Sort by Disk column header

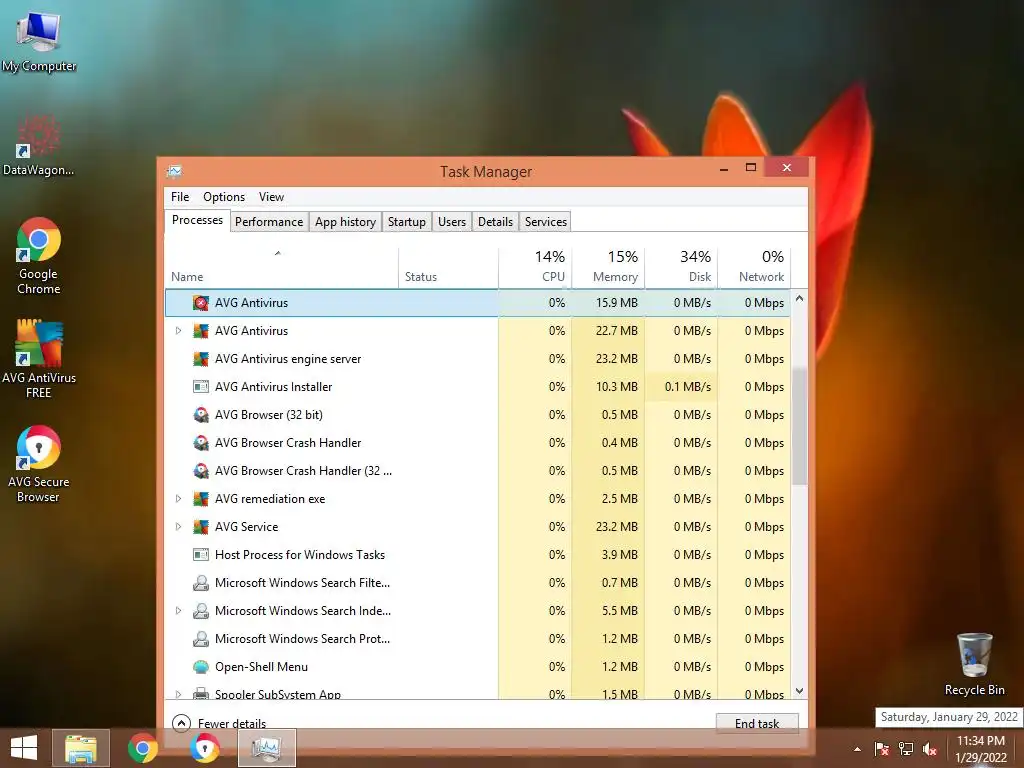[681, 268]
